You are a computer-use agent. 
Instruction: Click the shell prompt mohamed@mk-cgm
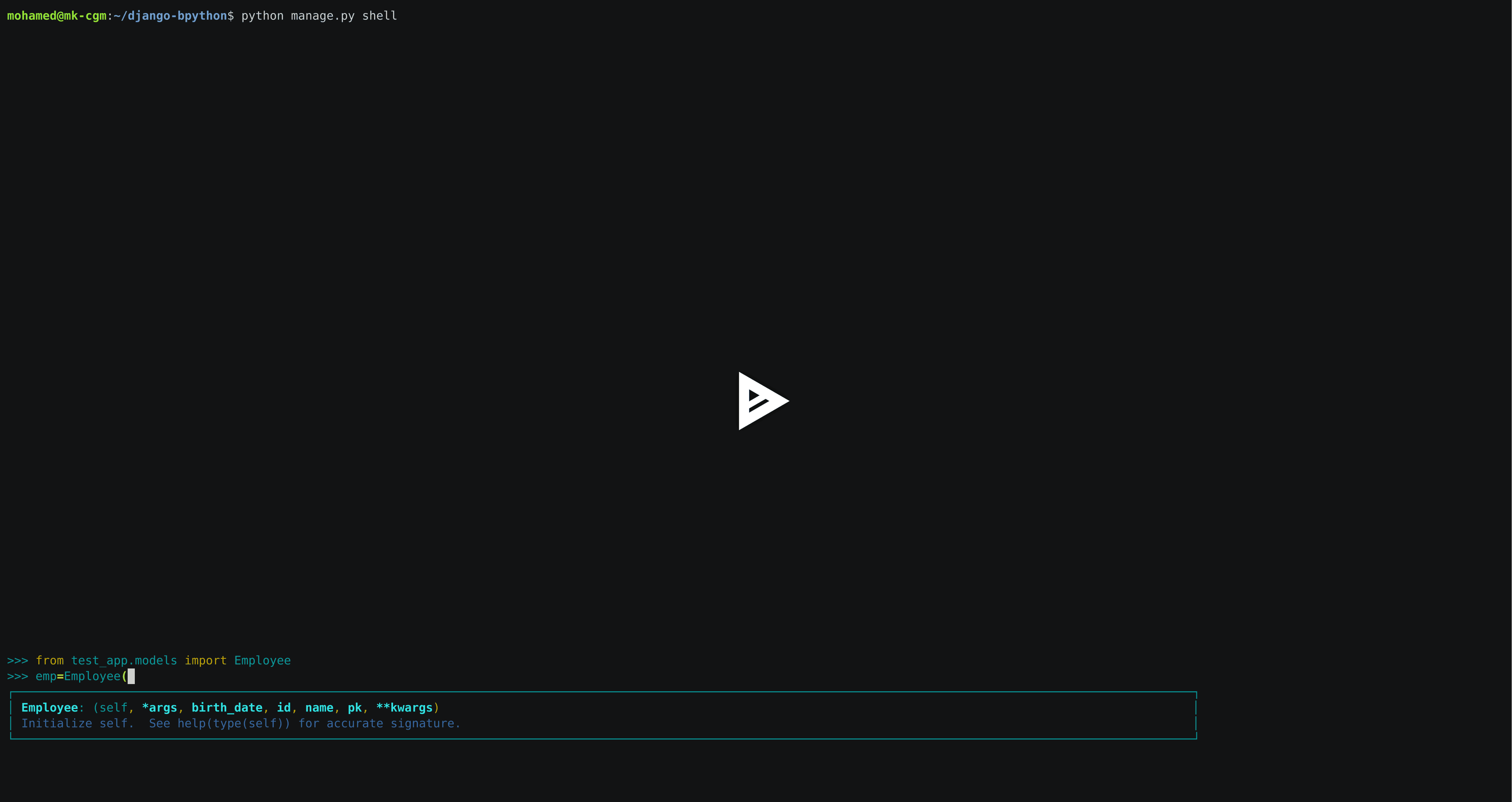(57, 16)
